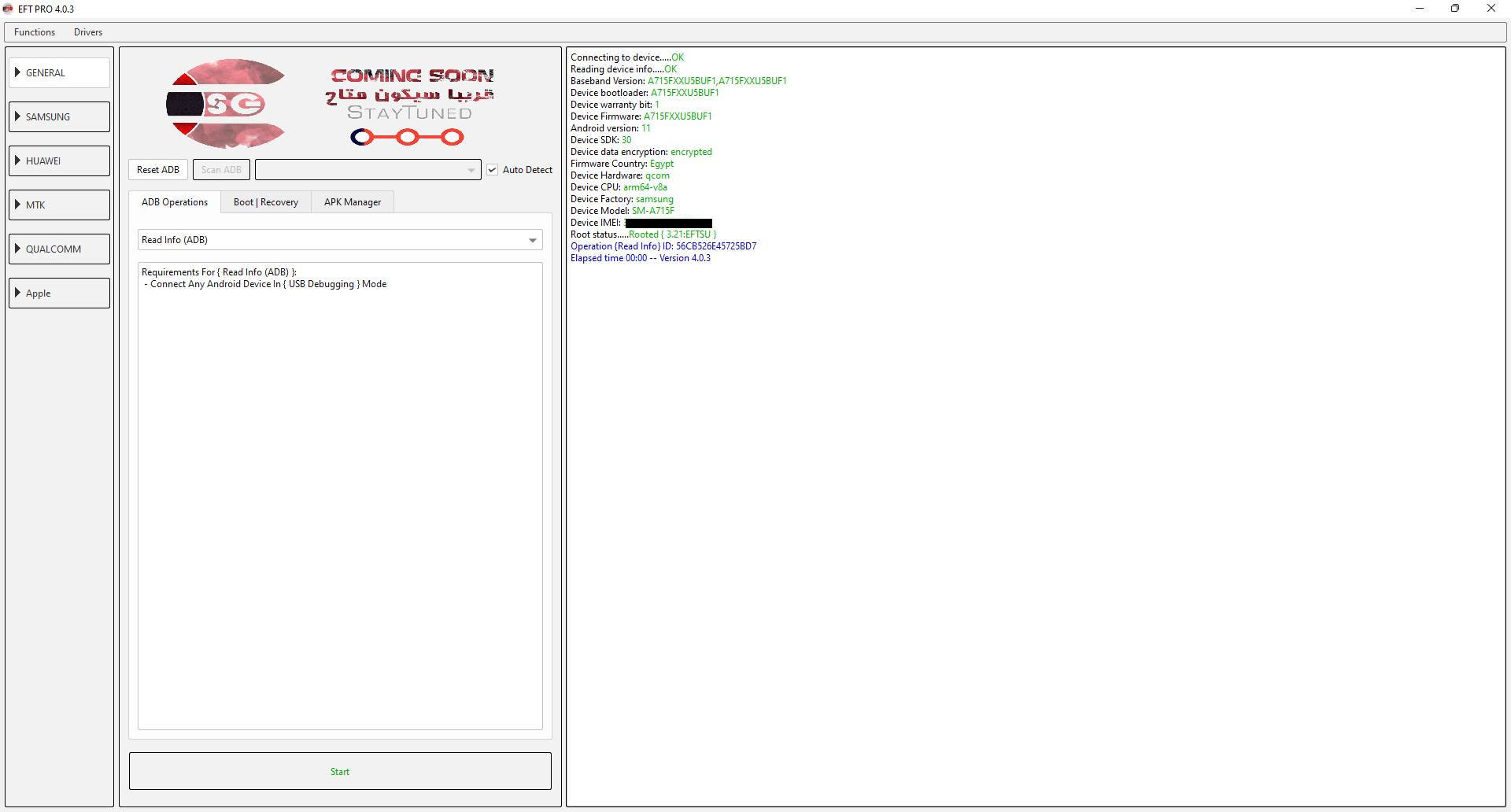Expand the QUALCOMM section arrow
Viewport: 1511px width, 812px height.
click(17, 249)
